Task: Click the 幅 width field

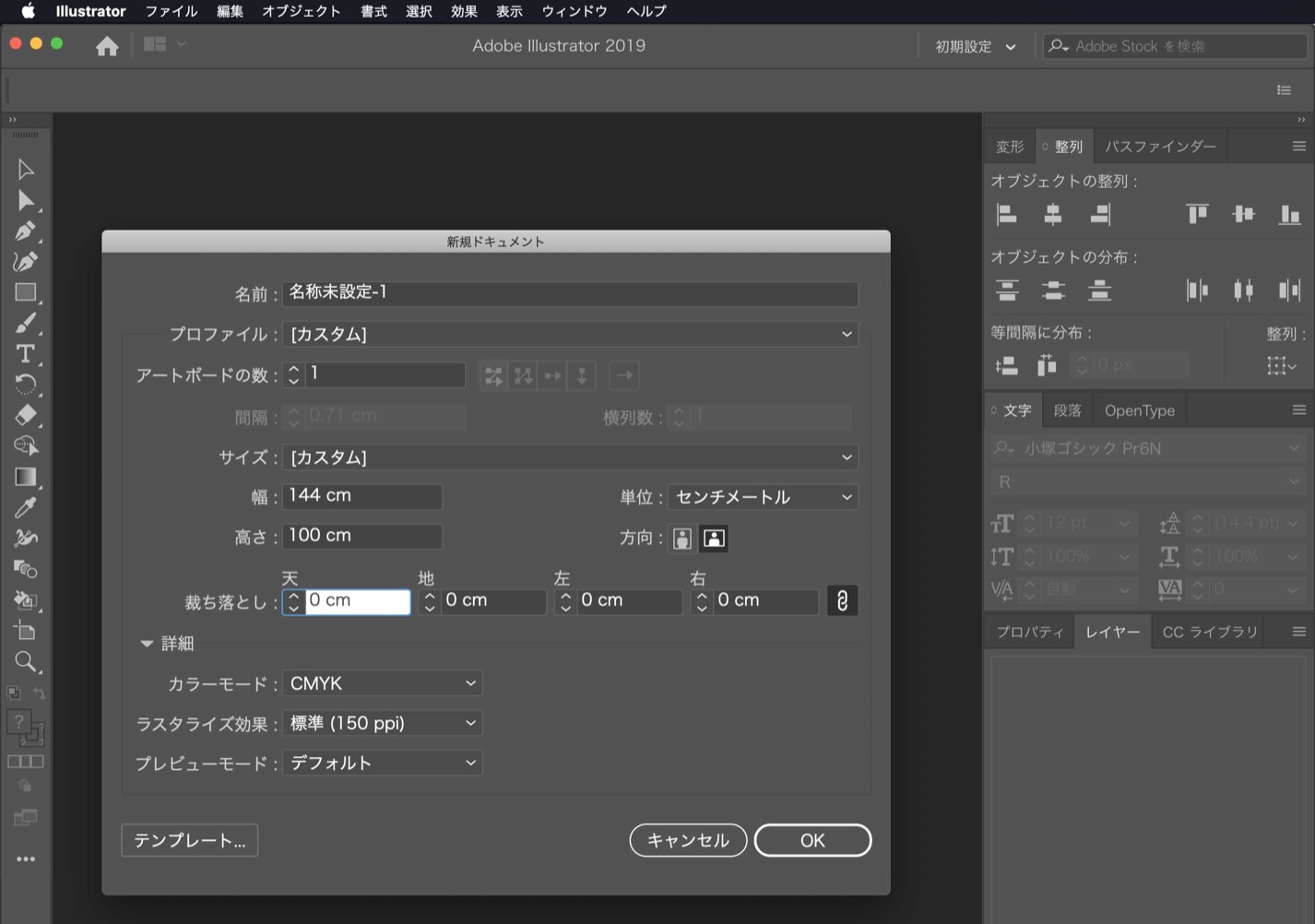Action: 362,496
